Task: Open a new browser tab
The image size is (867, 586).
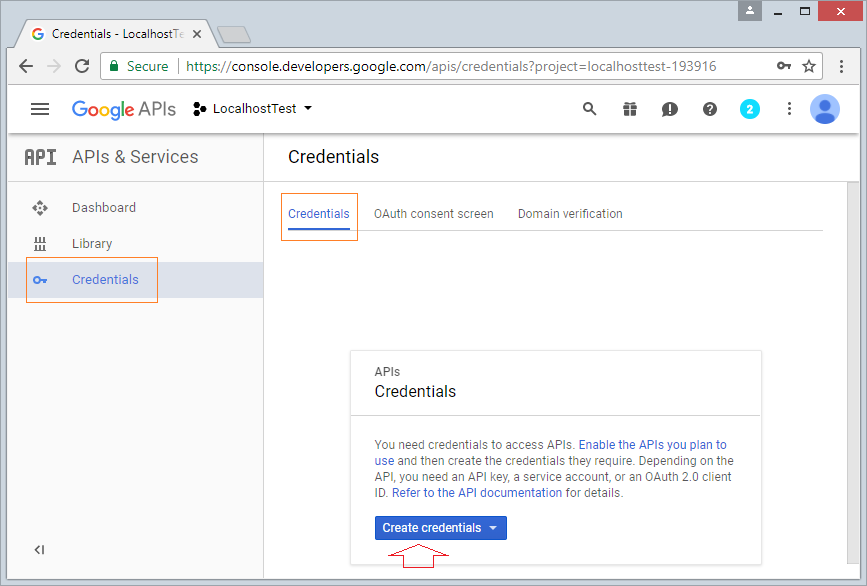Action: [234, 34]
